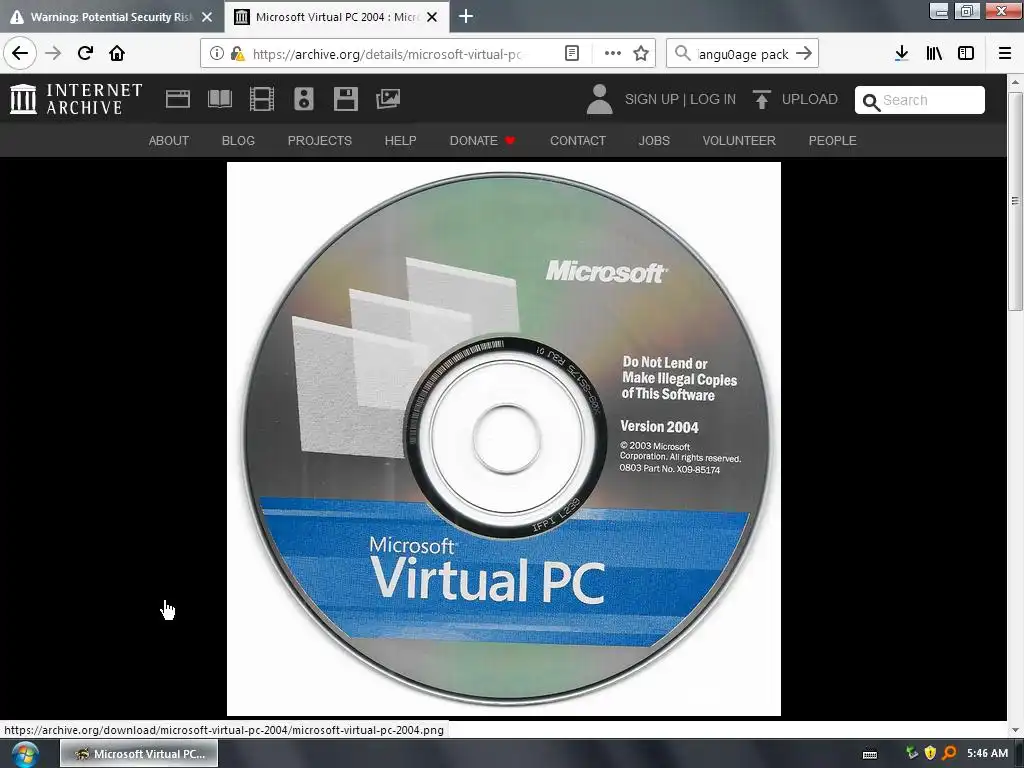Open the Windows Start orb

[24, 754]
